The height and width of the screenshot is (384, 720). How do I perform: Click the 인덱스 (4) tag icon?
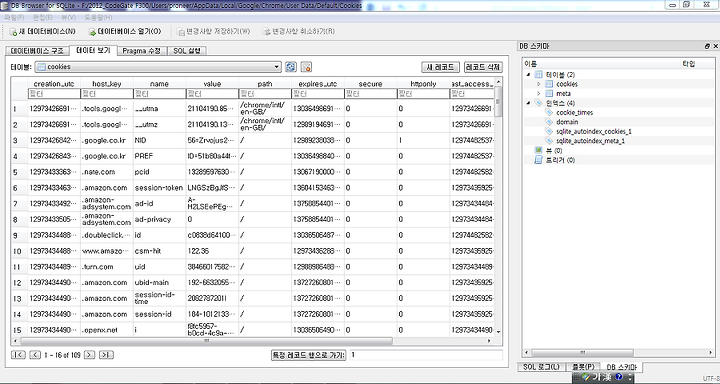(539, 103)
